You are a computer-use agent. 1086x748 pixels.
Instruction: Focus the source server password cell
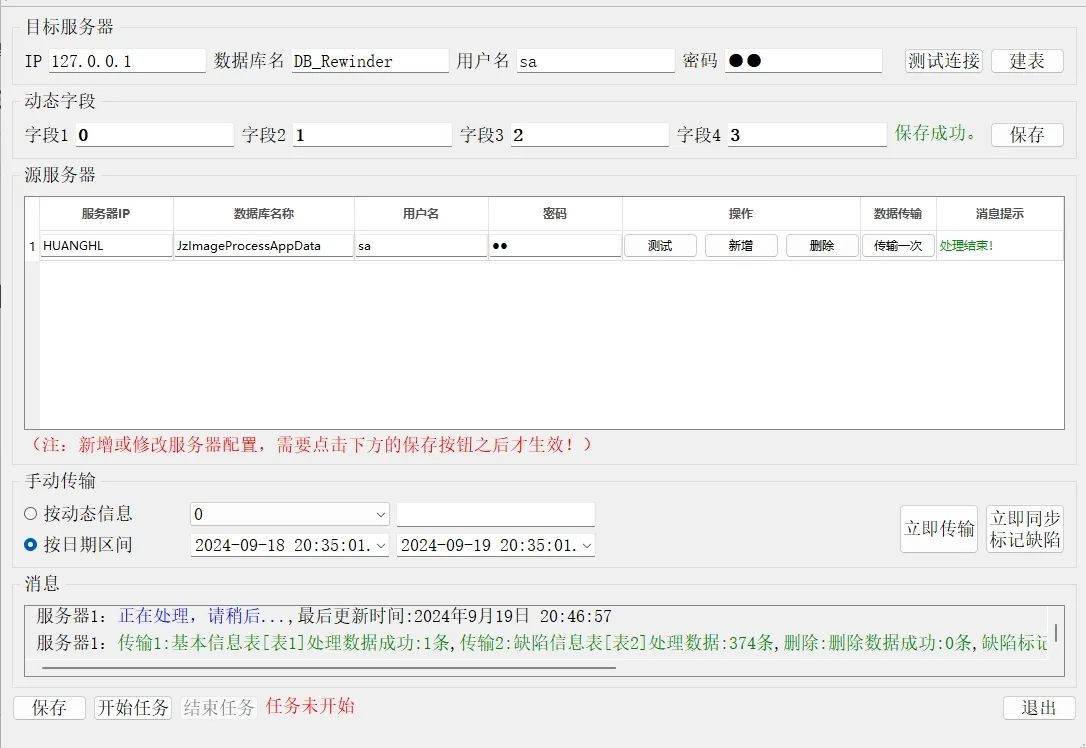pyautogui.click(x=555, y=246)
